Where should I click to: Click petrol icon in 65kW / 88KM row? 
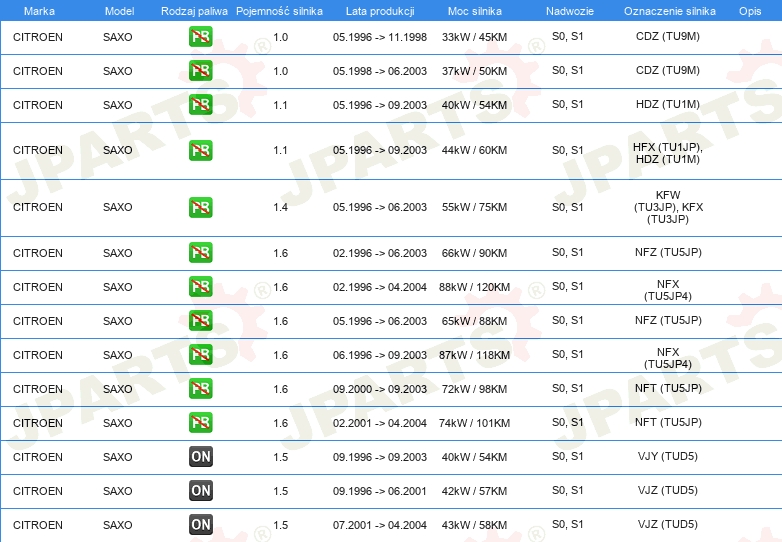tap(200, 321)
